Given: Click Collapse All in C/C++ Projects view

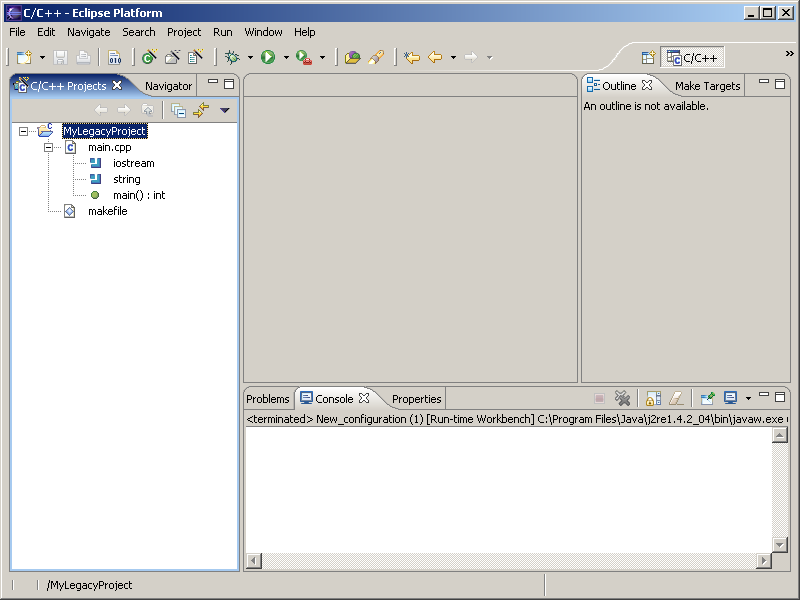Looking at the screenshot, I should pos(178,110).
